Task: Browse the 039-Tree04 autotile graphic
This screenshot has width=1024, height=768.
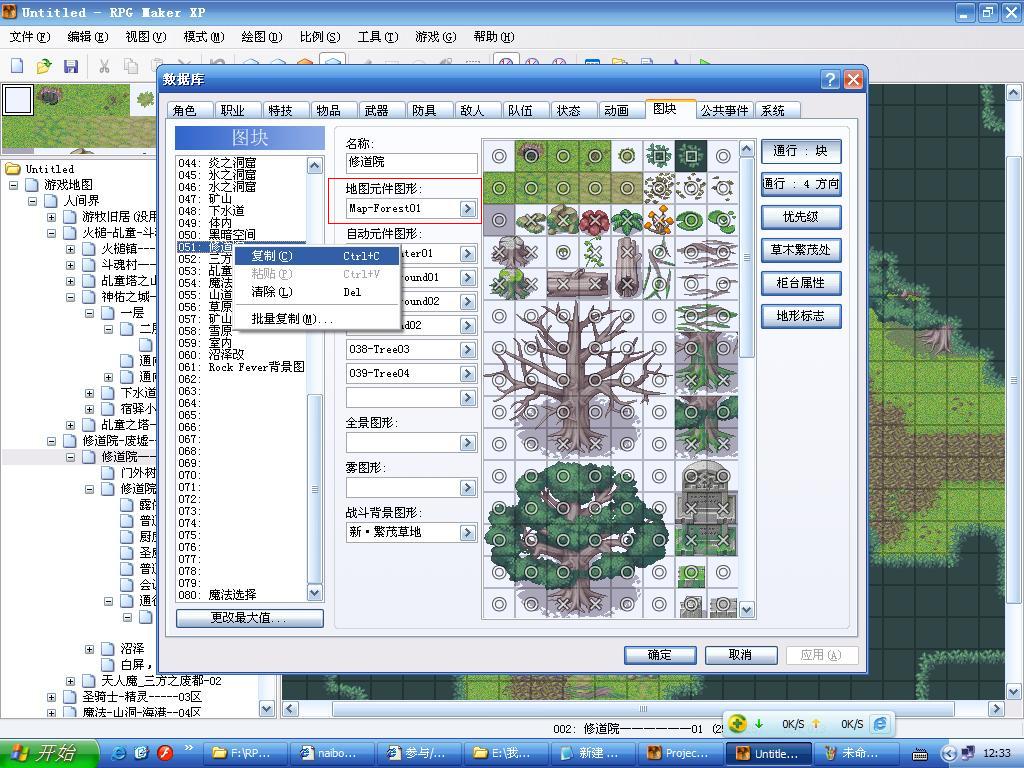Action: click(x=468, y=374)
